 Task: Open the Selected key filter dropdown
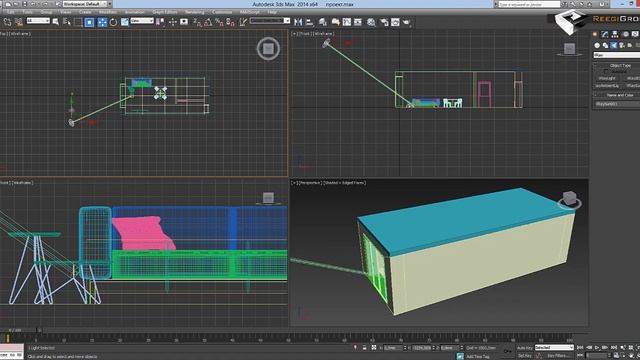[554, 348]
